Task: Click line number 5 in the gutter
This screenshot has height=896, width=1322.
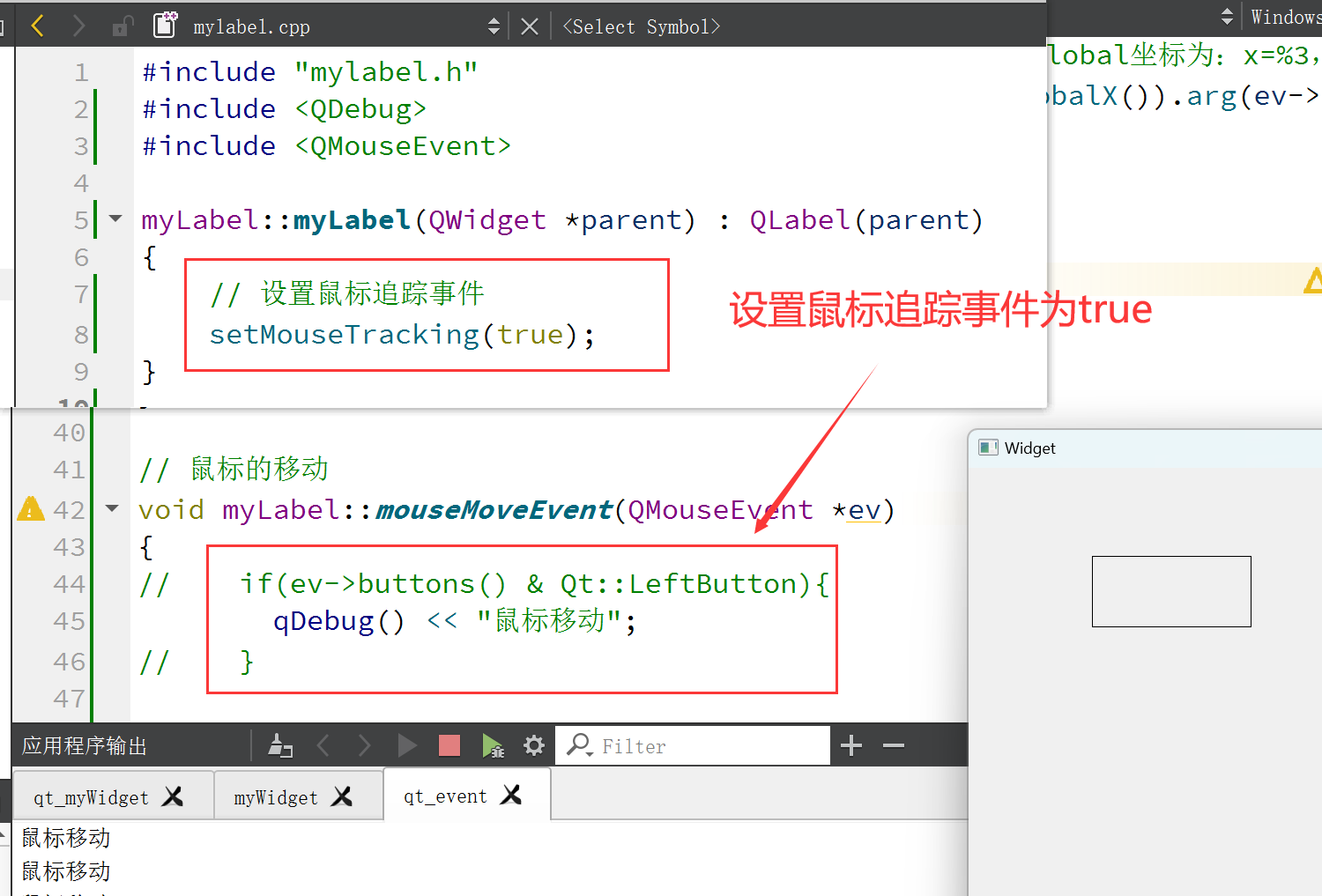Action: point(81,219)
